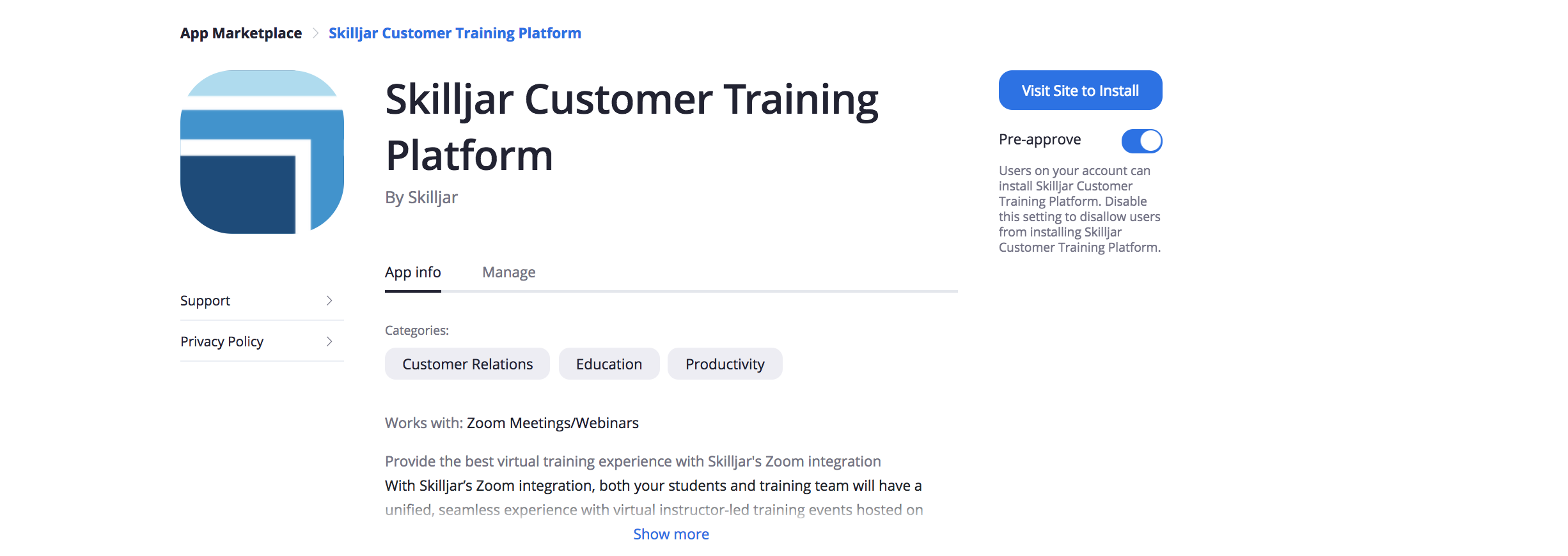Click the Pre-approve description paragraph
Viewport: 1568px width, 556px height.
(1079, 209)
